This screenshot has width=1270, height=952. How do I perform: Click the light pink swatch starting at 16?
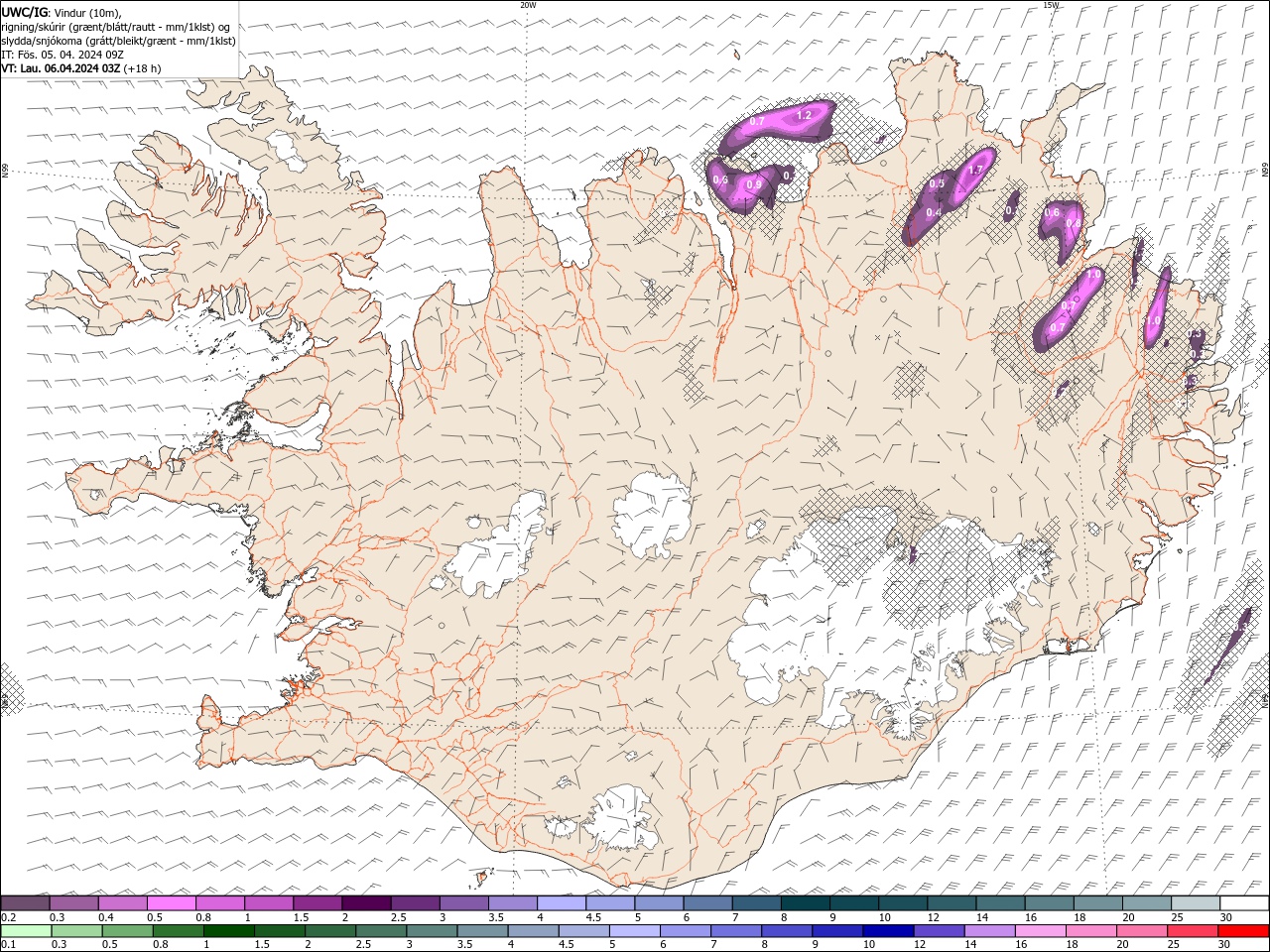click(1040, 931)
